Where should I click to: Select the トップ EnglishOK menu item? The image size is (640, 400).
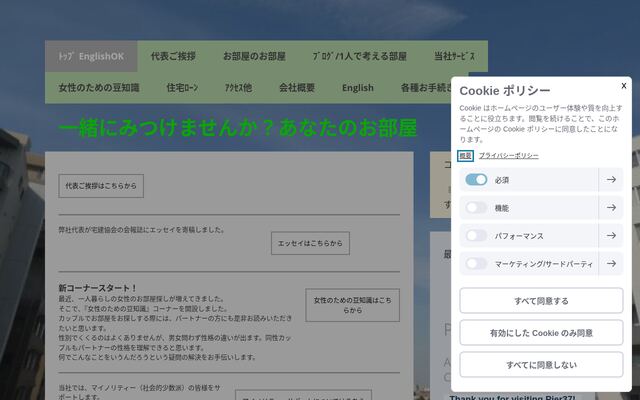tap(91, 56)
